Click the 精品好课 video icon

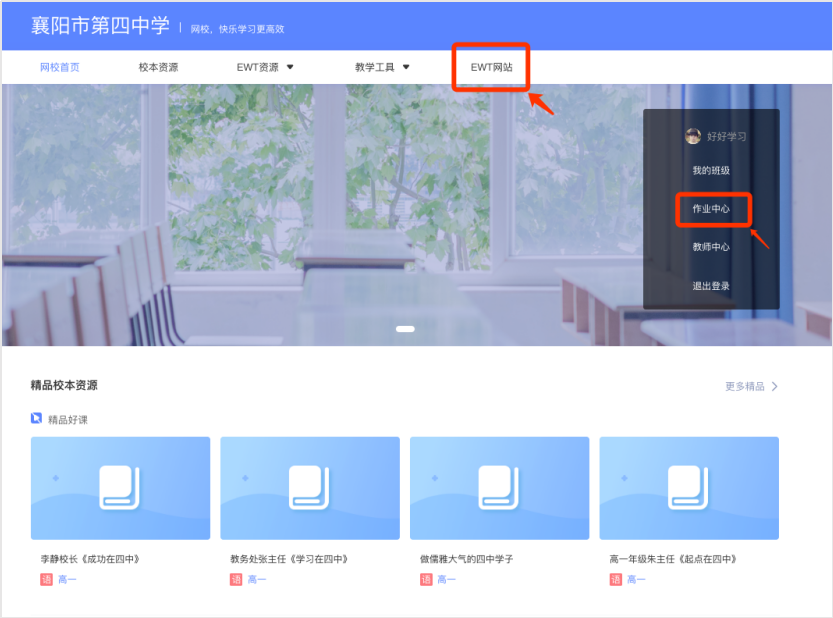pos(36,419)
